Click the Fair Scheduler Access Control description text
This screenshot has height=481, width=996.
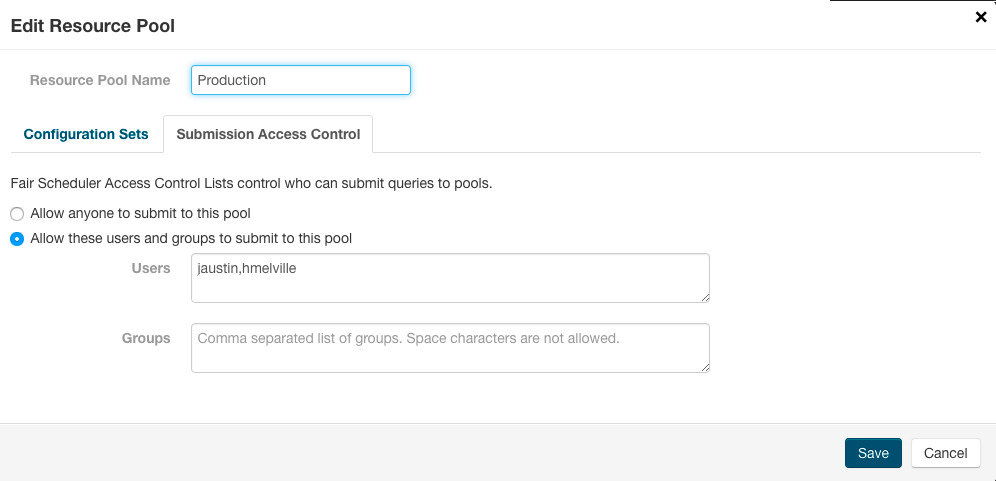click(251, 184)
